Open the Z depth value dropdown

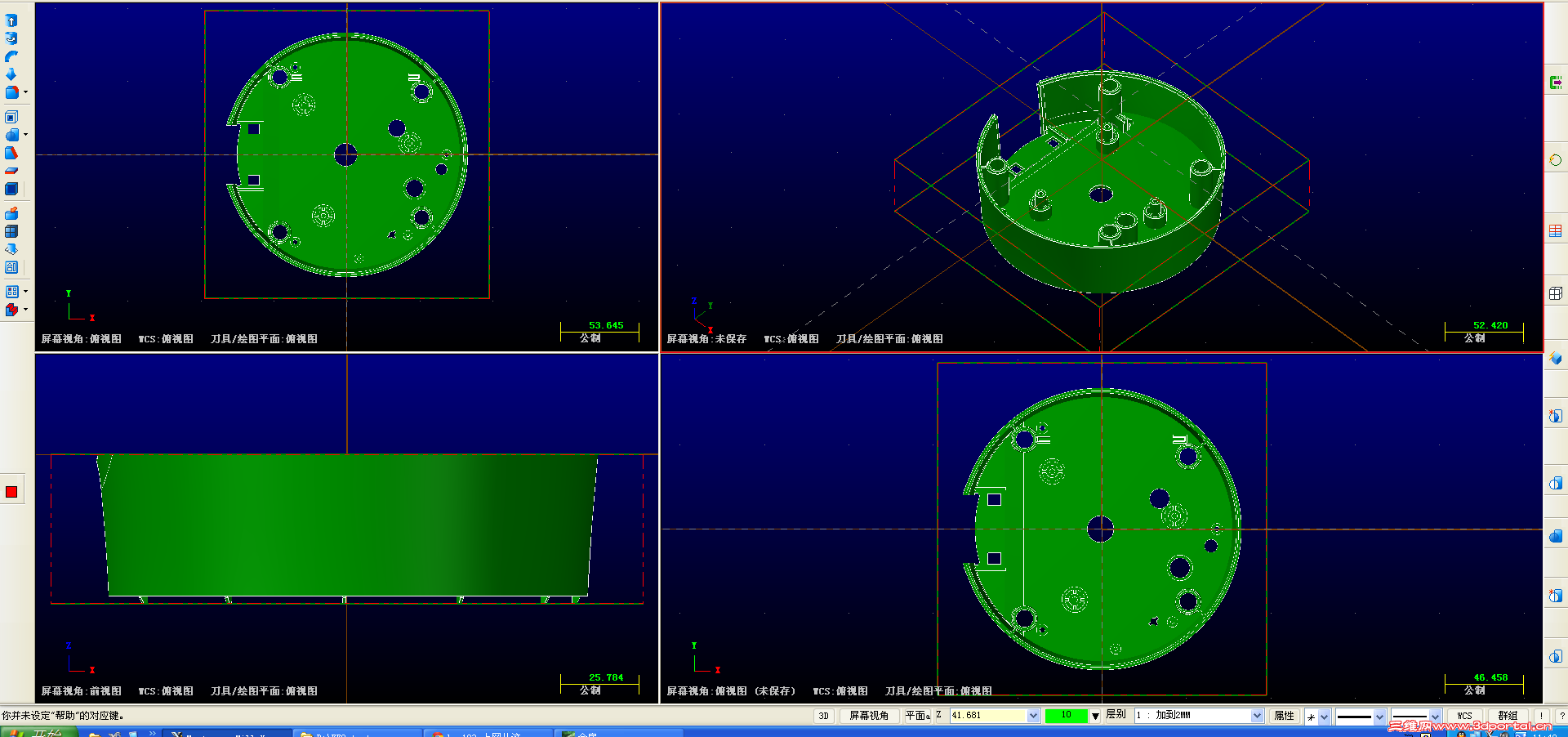tap(1033, 716)
